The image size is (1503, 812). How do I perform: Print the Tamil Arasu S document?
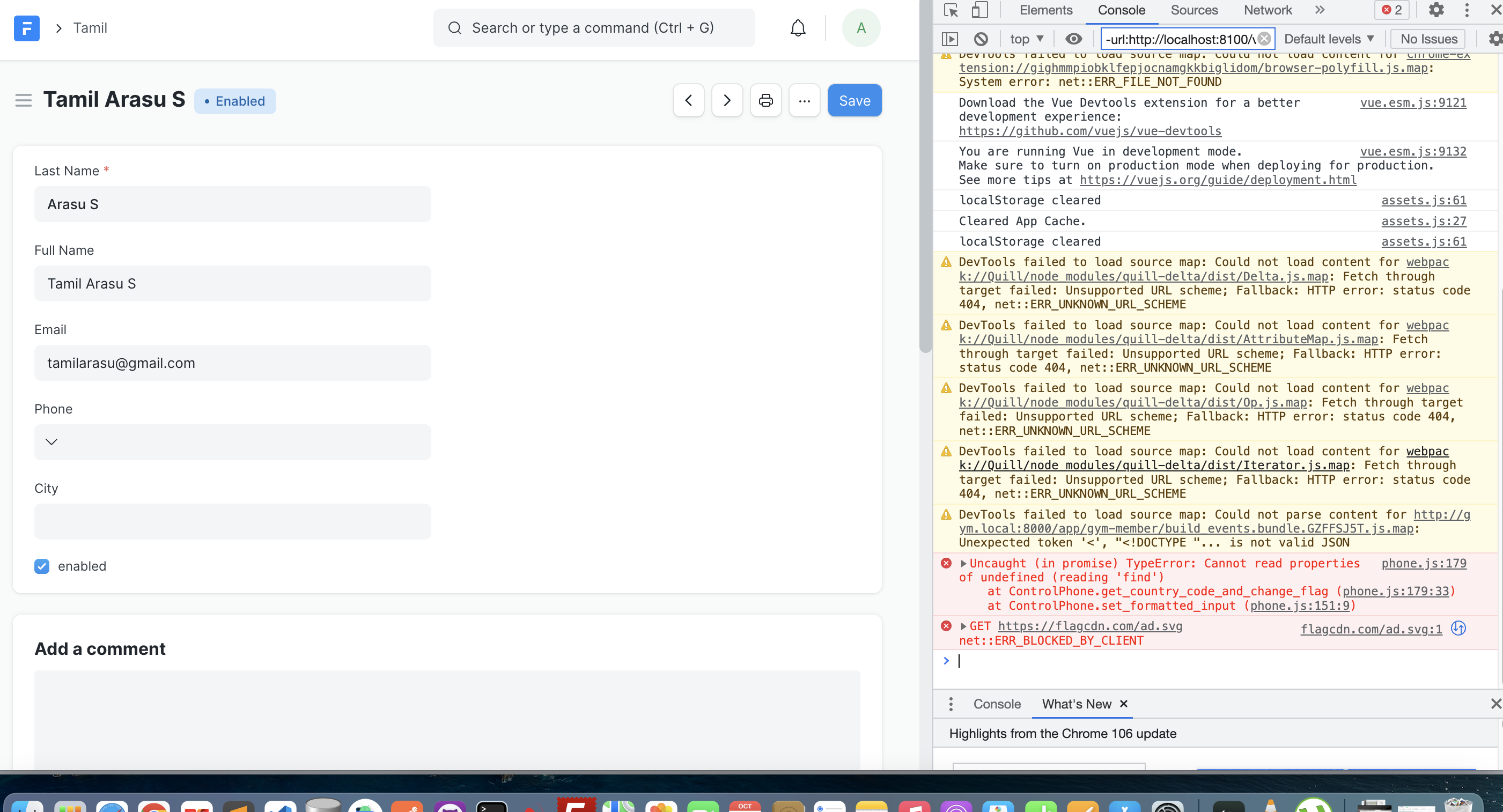pyautogui.click(x=765, y=100)
